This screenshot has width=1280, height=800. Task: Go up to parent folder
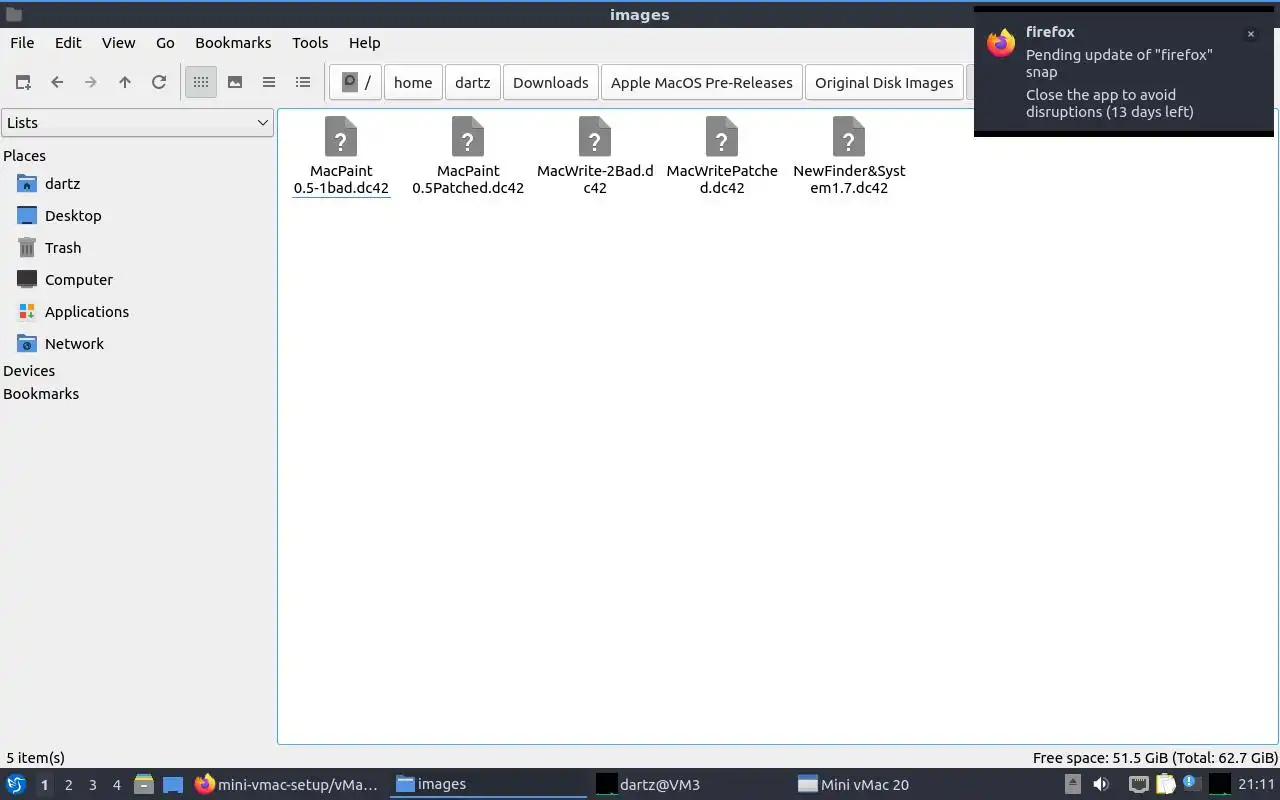click(x=125, y=83)
